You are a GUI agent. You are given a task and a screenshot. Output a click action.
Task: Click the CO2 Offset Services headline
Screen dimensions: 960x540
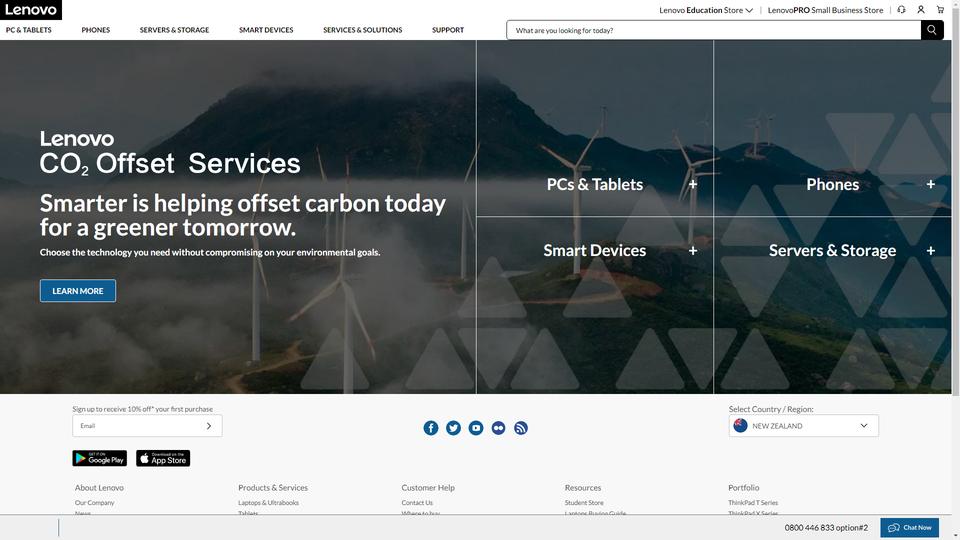coord(170,163)
